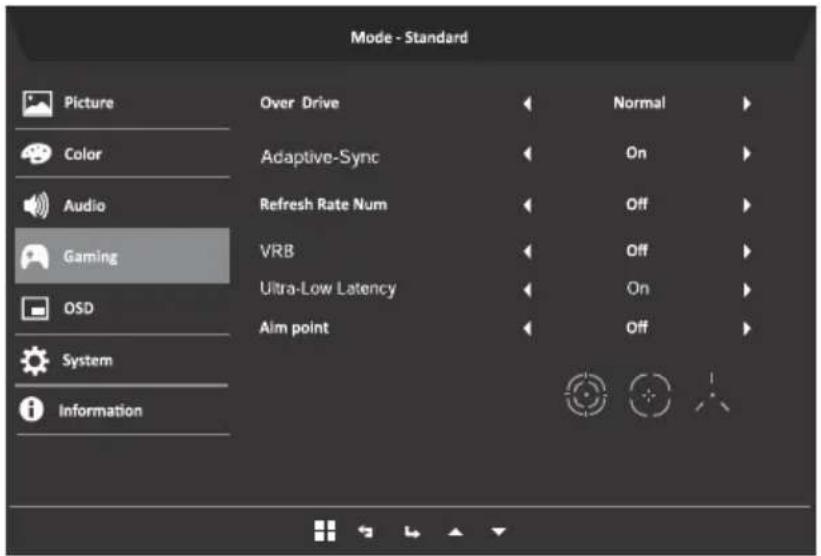Screen dimensions: 821x556
Task: Click the Color palette icon
Action: click(36, 154)
